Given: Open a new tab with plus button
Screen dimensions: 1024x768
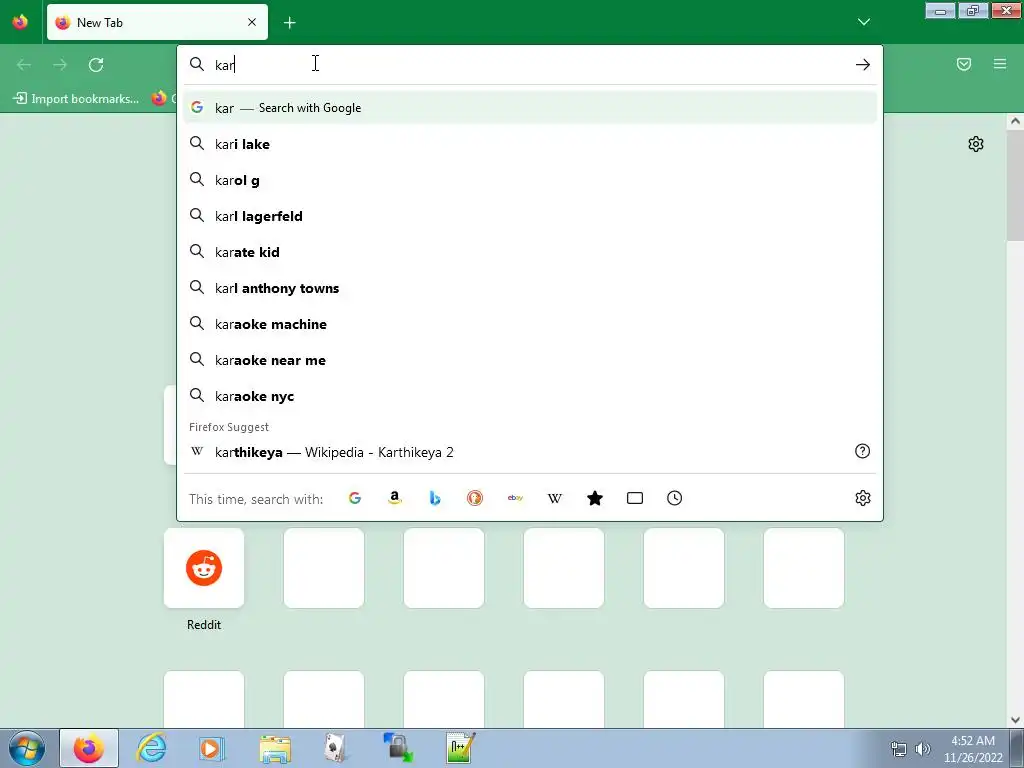Looking at the screenshot, I should coord(289,23).
